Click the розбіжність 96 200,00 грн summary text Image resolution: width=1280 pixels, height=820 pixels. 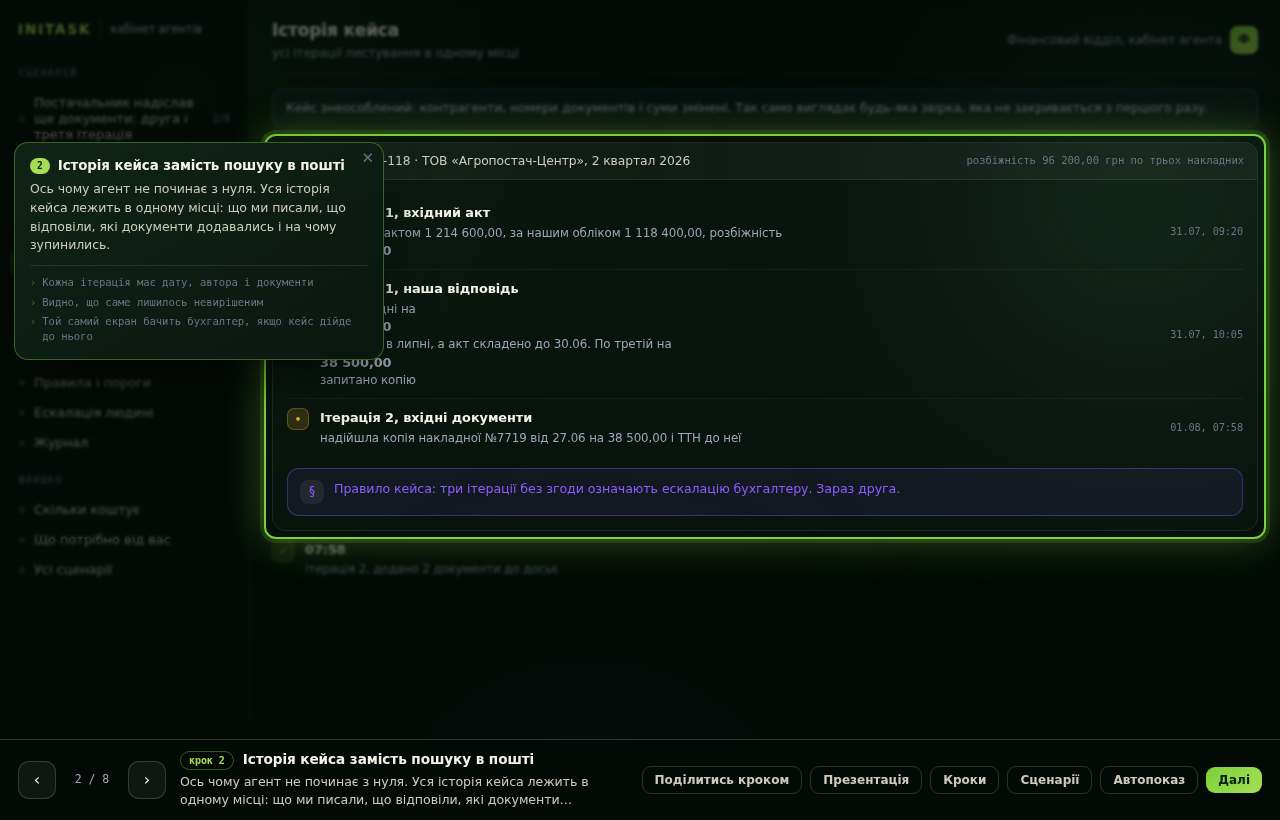tap(1105, 160)
